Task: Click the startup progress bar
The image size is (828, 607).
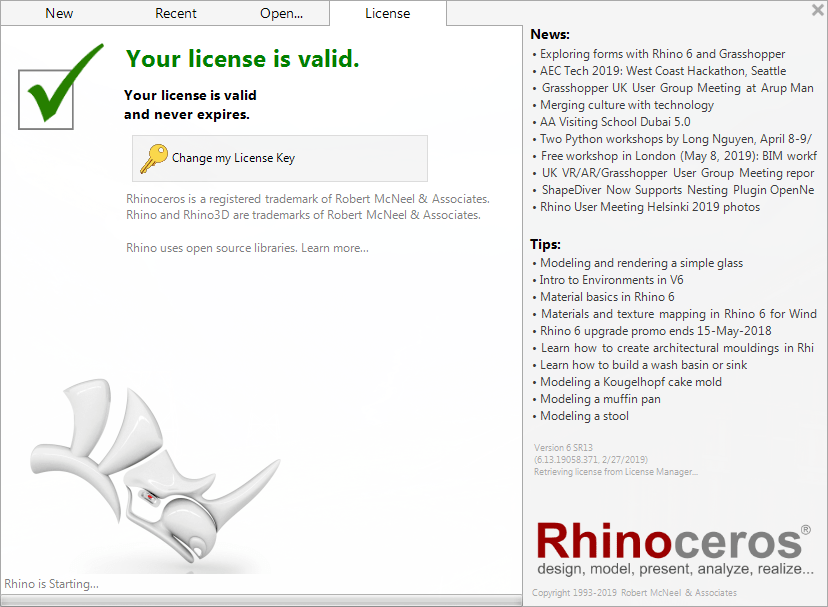Action: point(261,600)
